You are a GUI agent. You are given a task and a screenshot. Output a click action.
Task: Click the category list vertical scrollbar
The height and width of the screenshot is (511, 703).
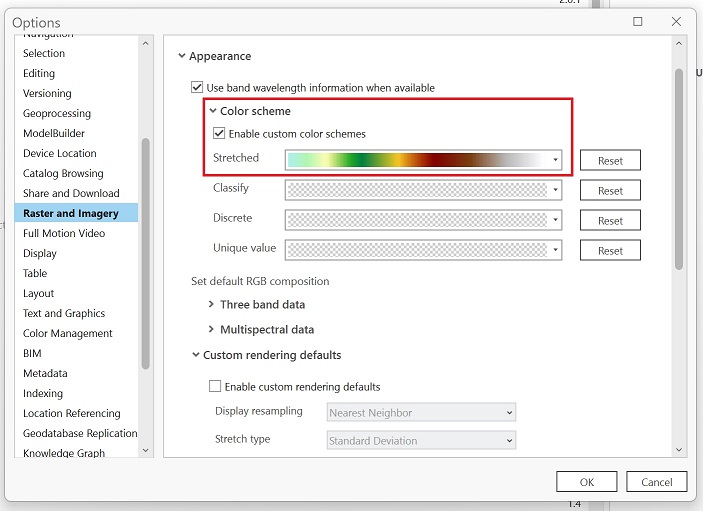(146, 250)
